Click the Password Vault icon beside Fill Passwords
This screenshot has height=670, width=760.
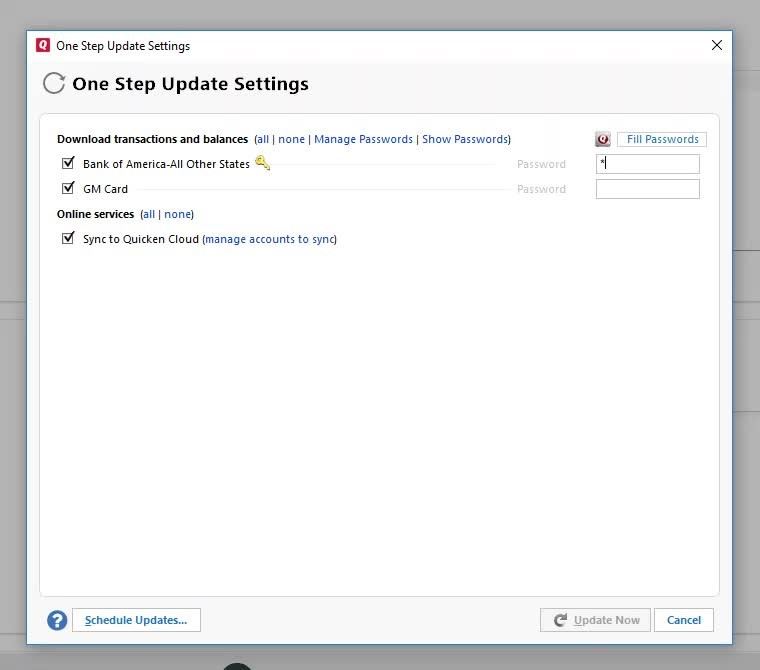point(602,140)
